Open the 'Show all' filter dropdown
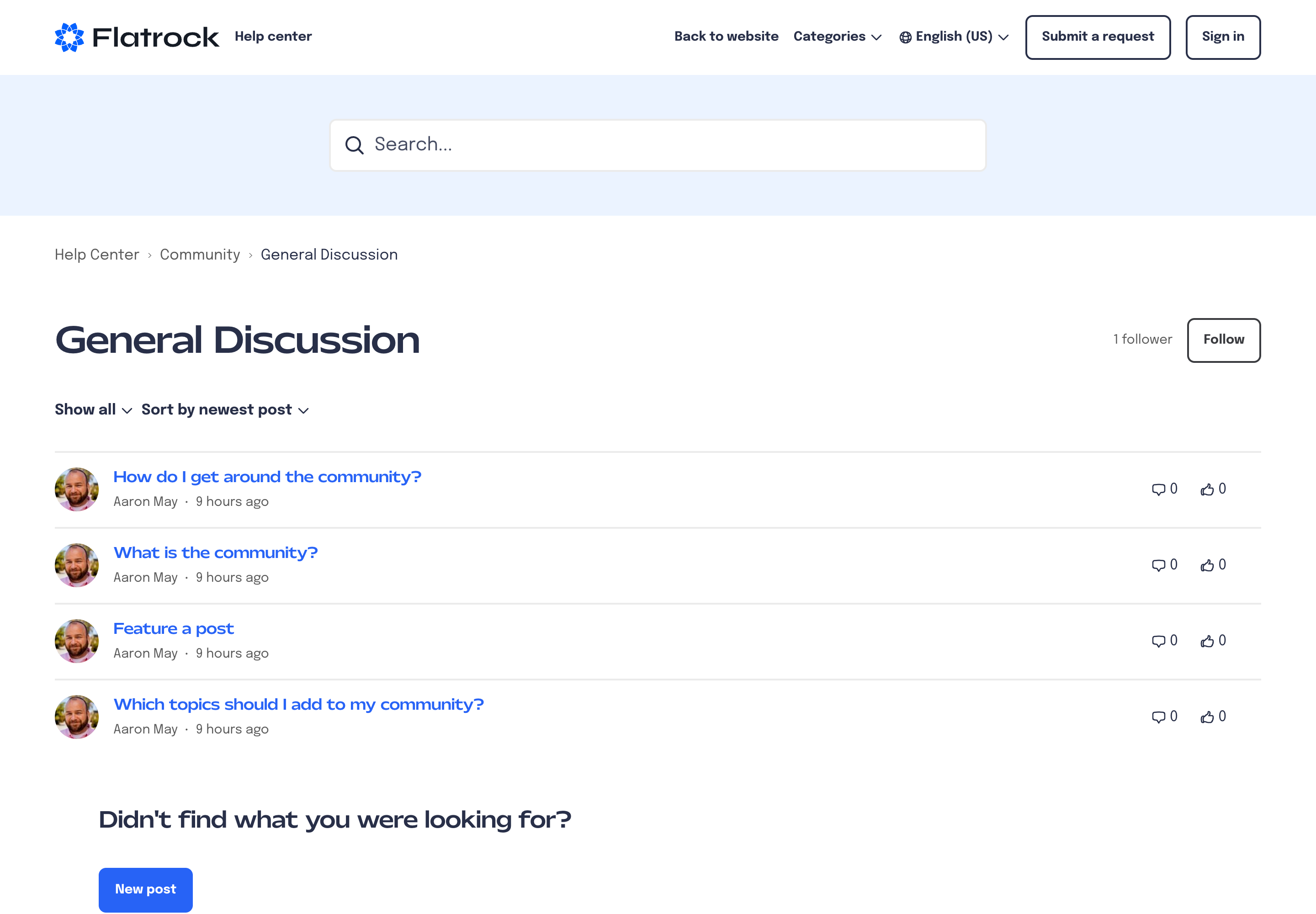 tap(93, 410)
